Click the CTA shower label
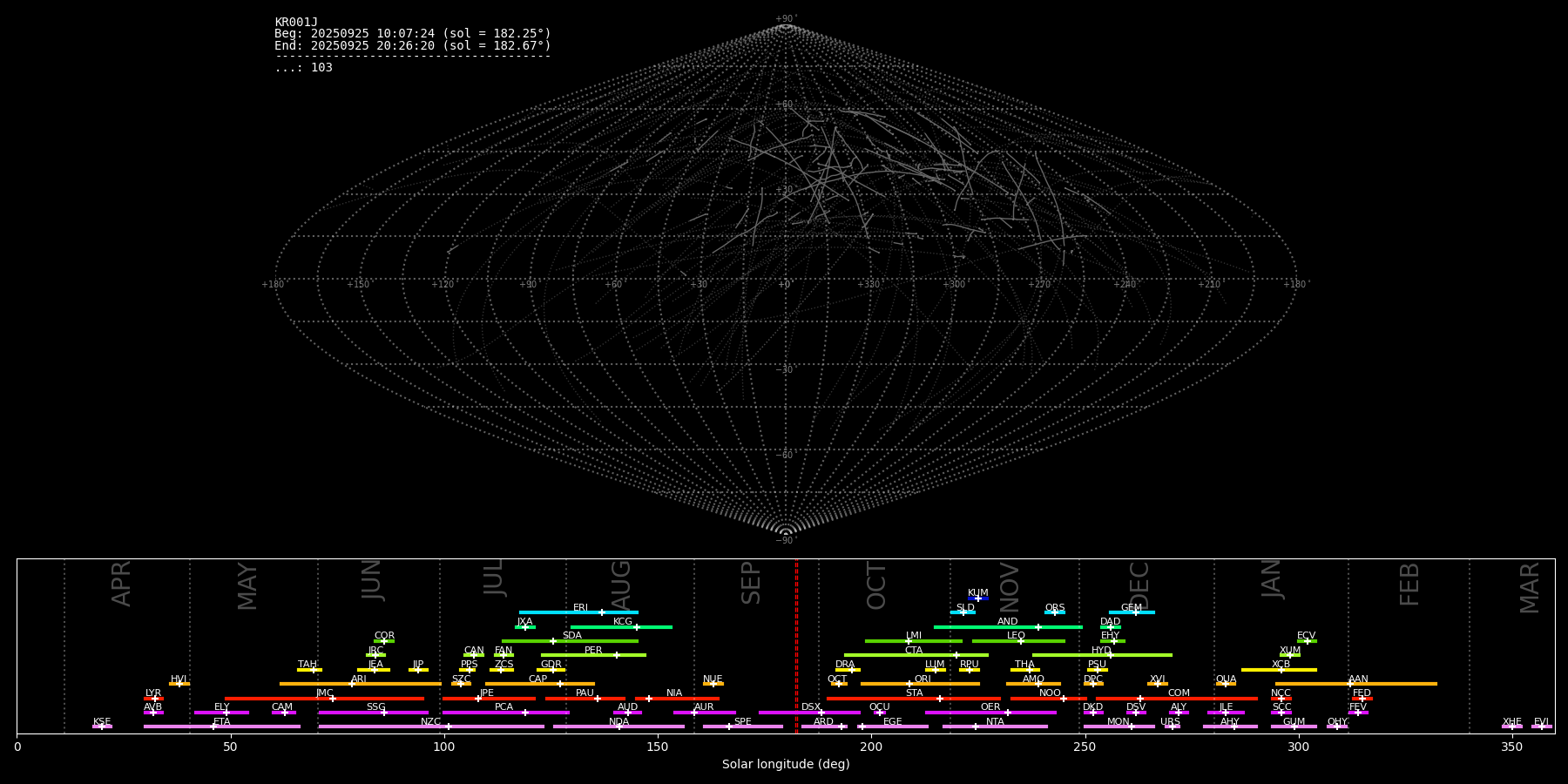The image size is (1568, 784). click(x=913, y=651)
